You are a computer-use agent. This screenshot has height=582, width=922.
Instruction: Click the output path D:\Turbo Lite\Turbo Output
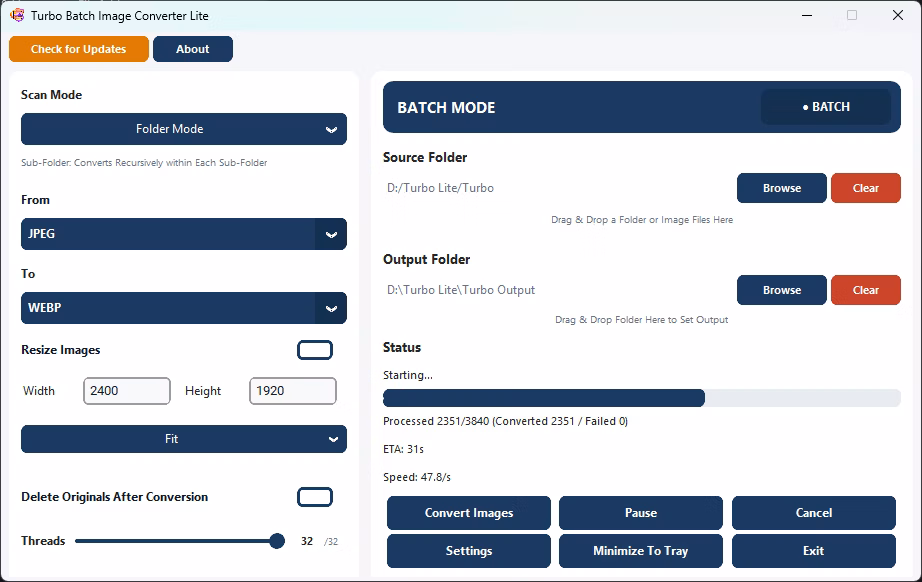pyautogui.click(x=461, y=290)
